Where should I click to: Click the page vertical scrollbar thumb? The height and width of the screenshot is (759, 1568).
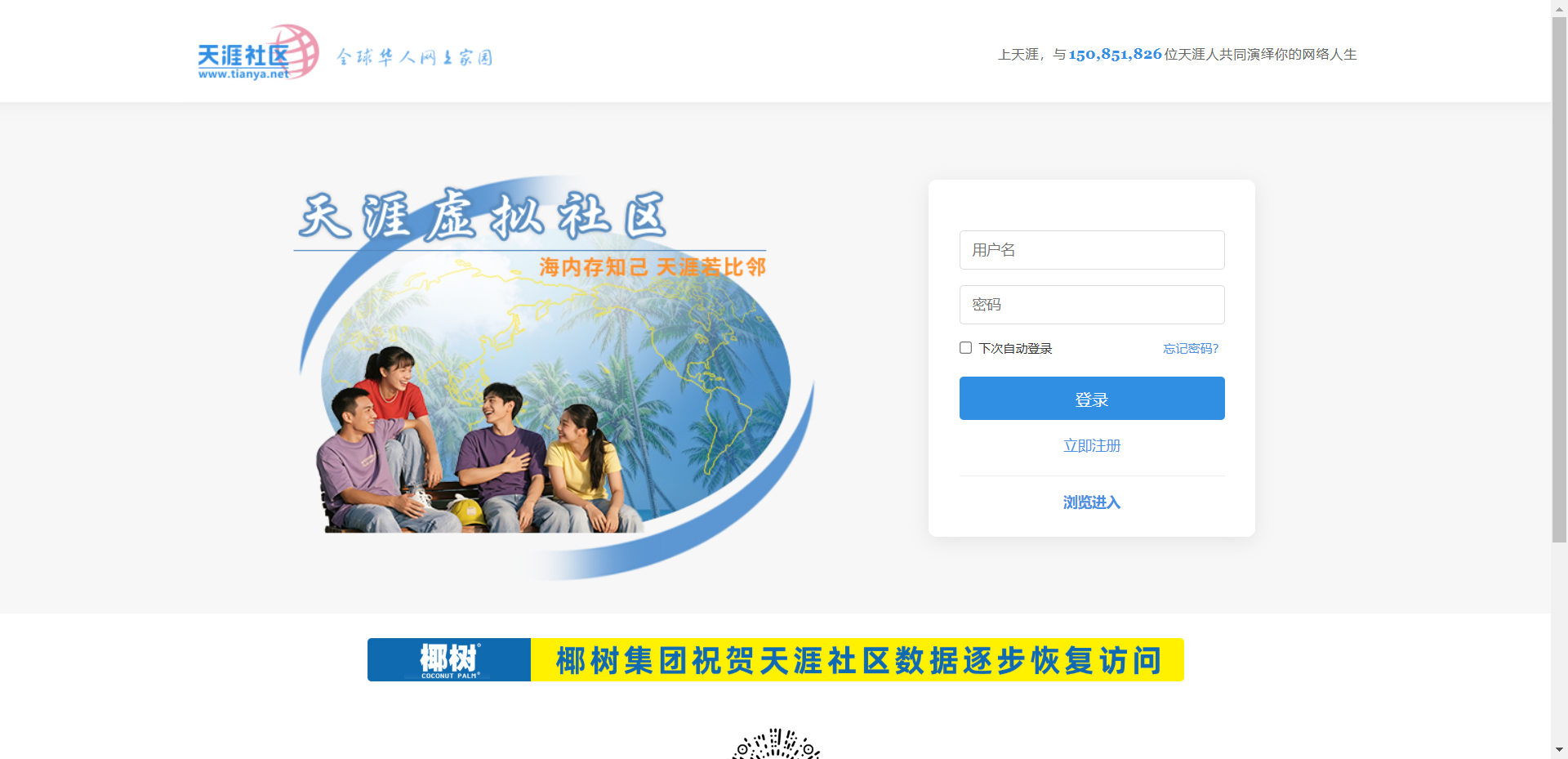[1559, 279]
